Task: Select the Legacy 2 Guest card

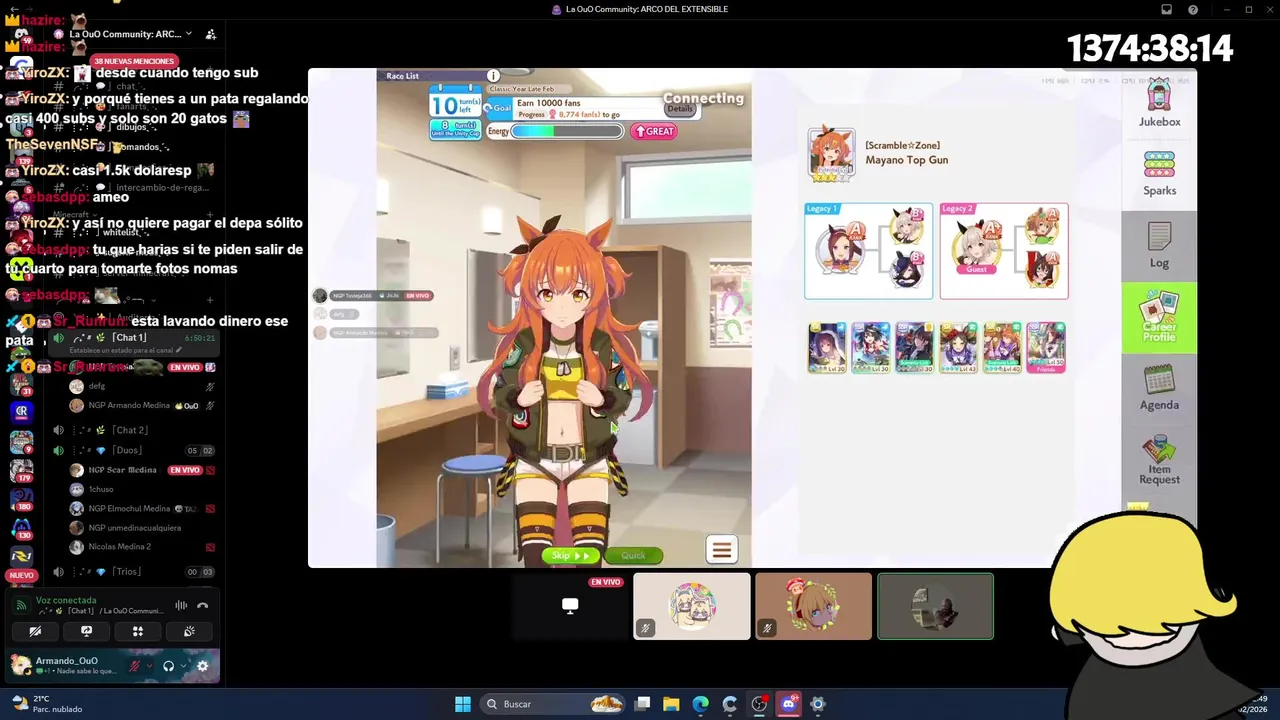Action: click(1004, 251)
